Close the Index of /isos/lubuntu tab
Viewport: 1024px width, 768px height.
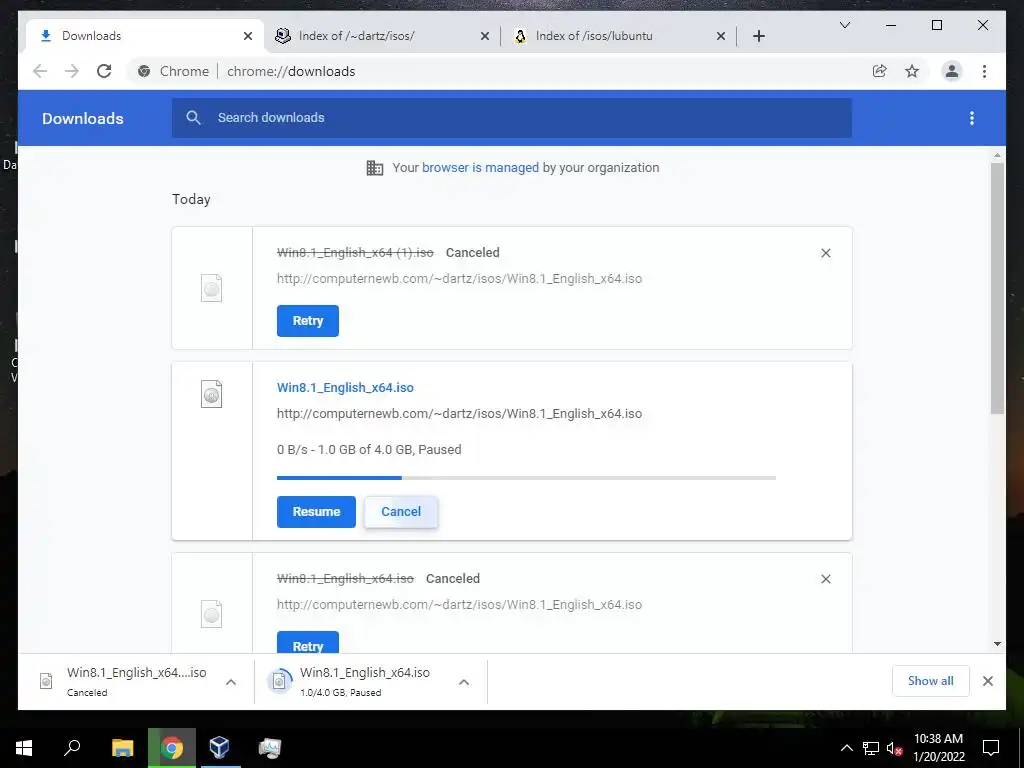(x=720, y=36)
